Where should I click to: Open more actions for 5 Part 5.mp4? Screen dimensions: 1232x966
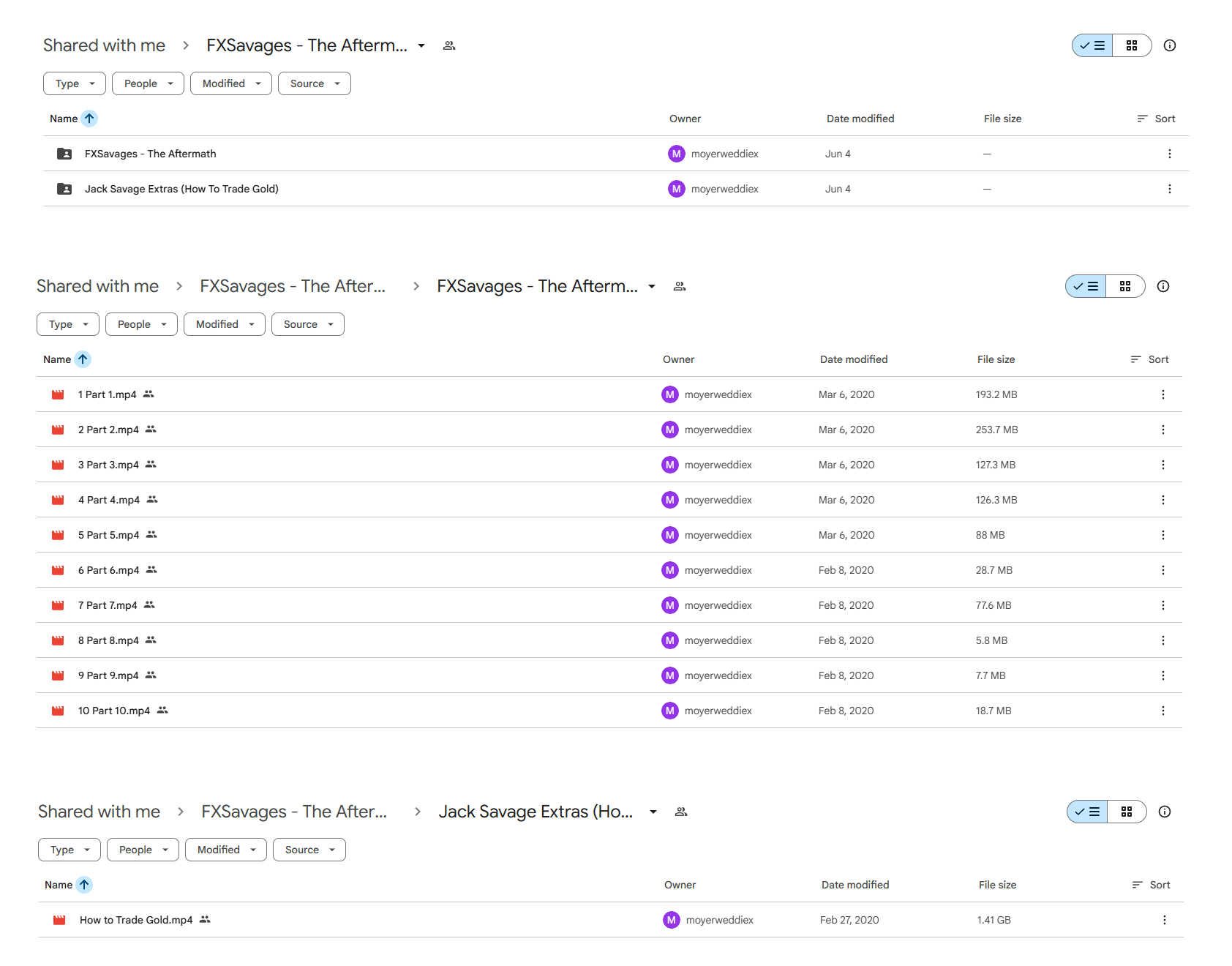pos(1163,535)
